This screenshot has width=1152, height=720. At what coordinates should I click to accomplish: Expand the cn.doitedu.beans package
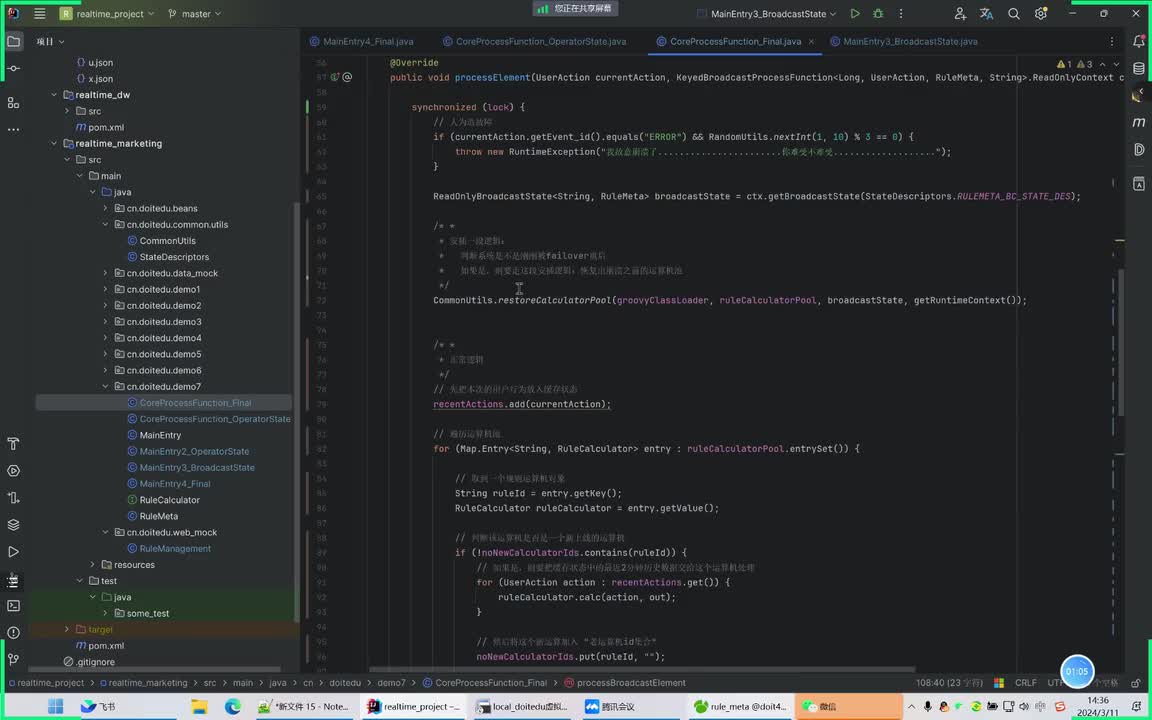(105, 208)
